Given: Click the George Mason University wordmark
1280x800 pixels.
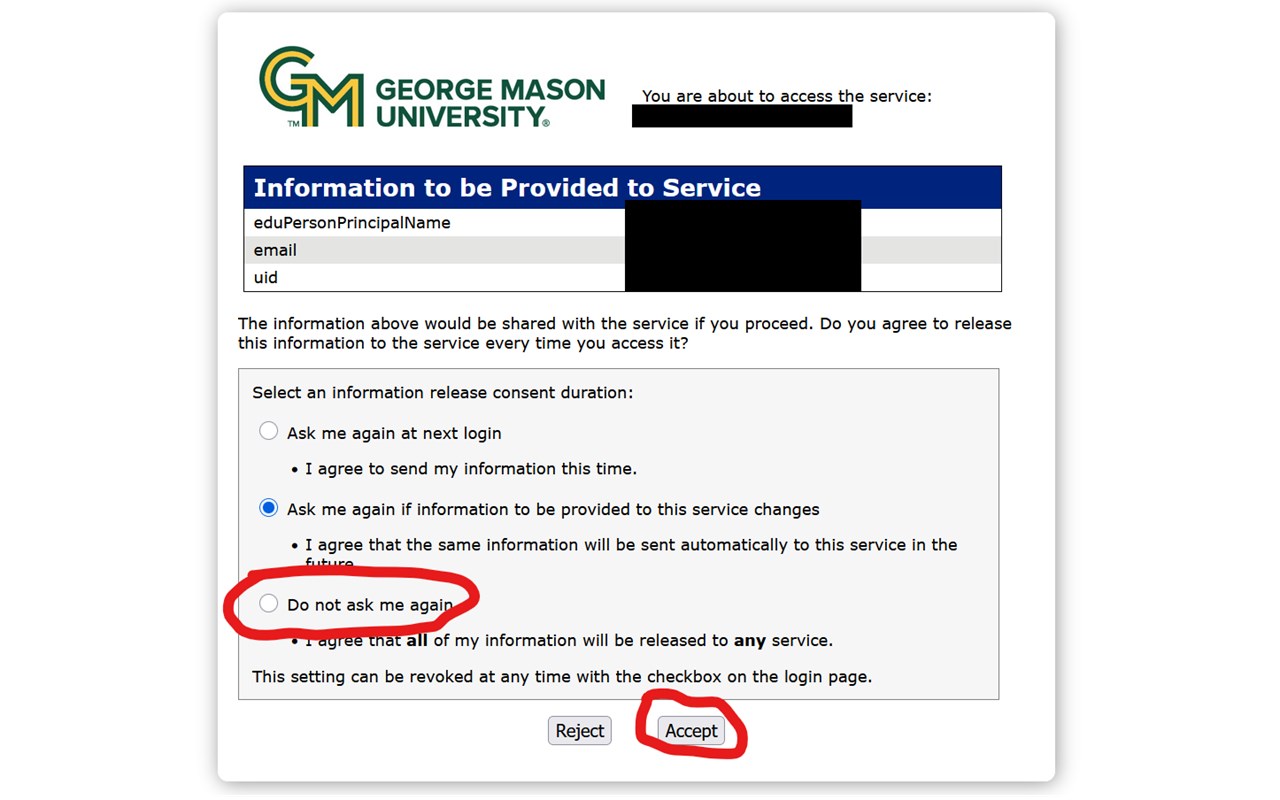Looking at the screenshot, I should 490,103.
